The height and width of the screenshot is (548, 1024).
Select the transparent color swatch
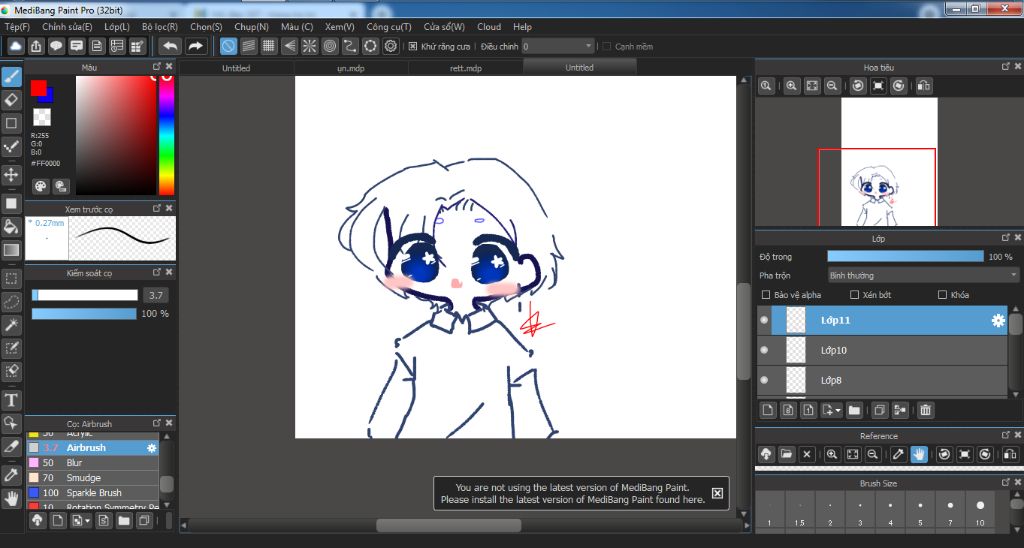(x=42, y=117)
